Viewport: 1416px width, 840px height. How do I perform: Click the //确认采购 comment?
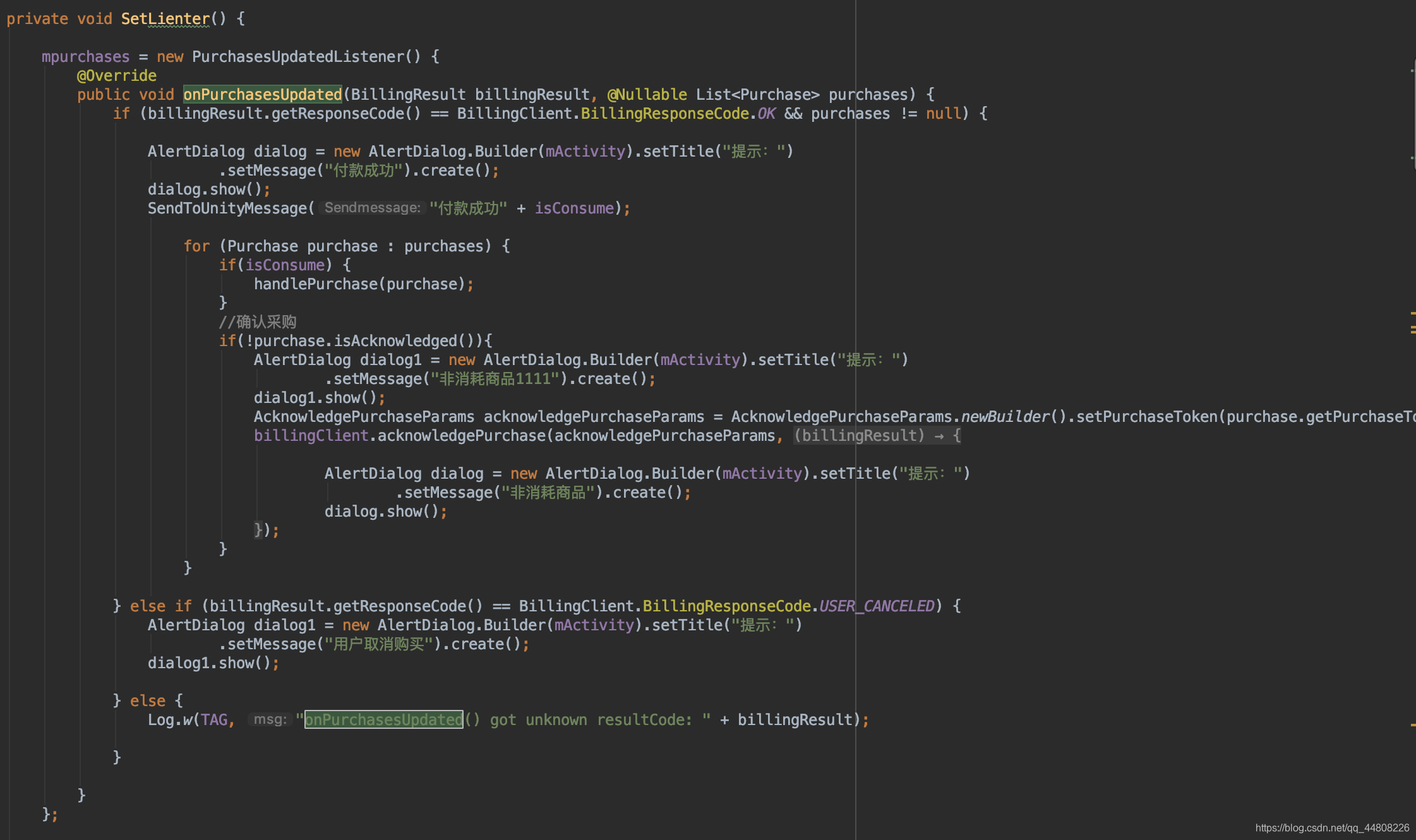[258, 322]
